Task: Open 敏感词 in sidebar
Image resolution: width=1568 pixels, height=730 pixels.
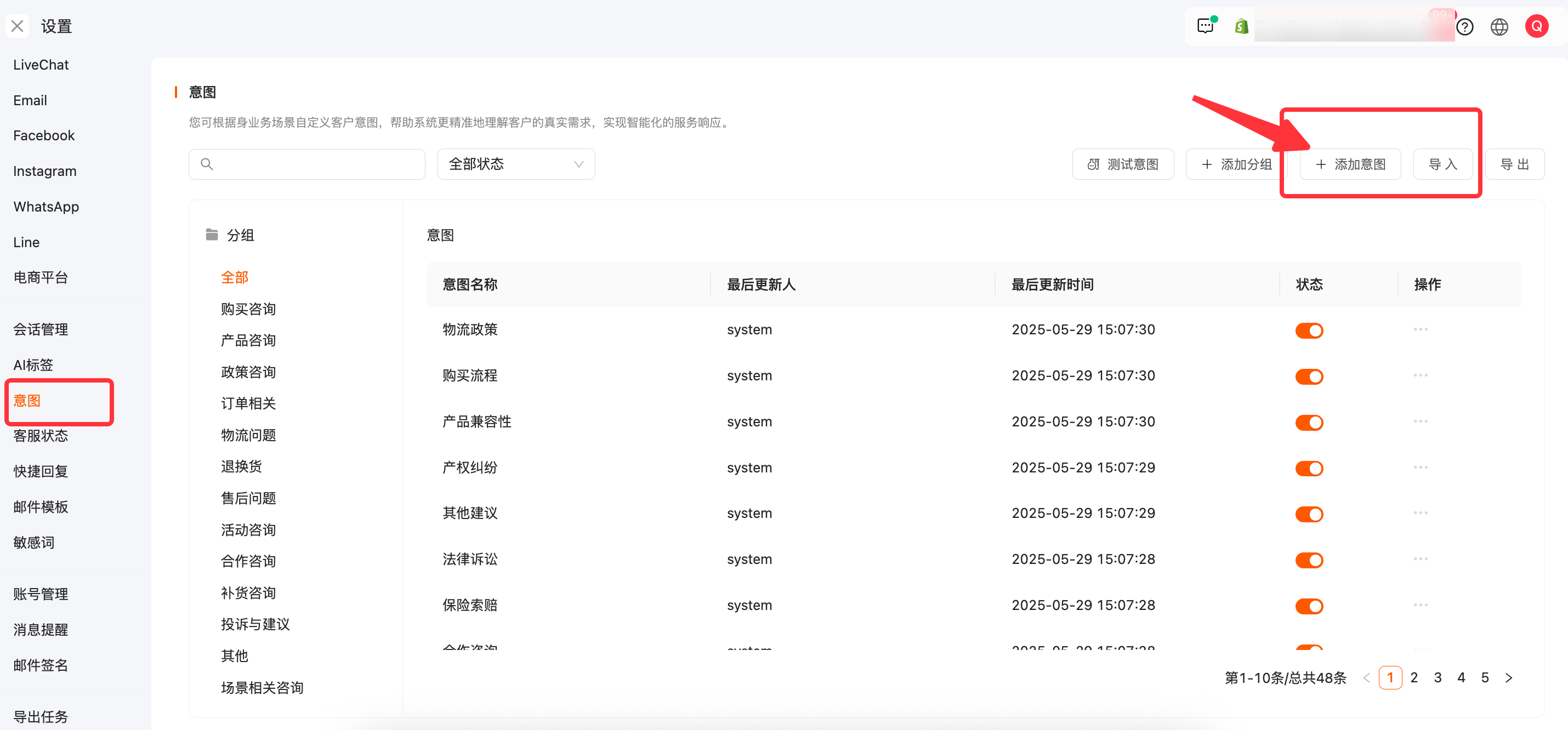Action: click(34, 543)
